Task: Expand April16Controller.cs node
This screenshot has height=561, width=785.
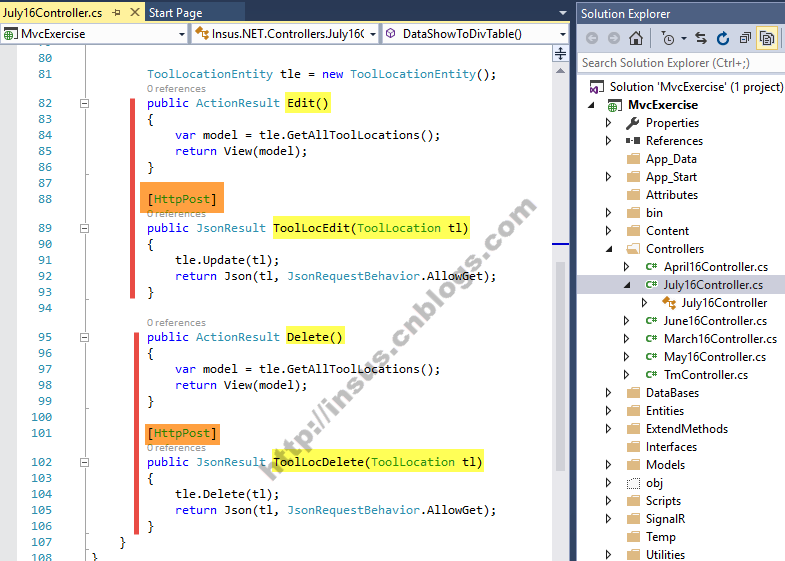Action: 626,267
